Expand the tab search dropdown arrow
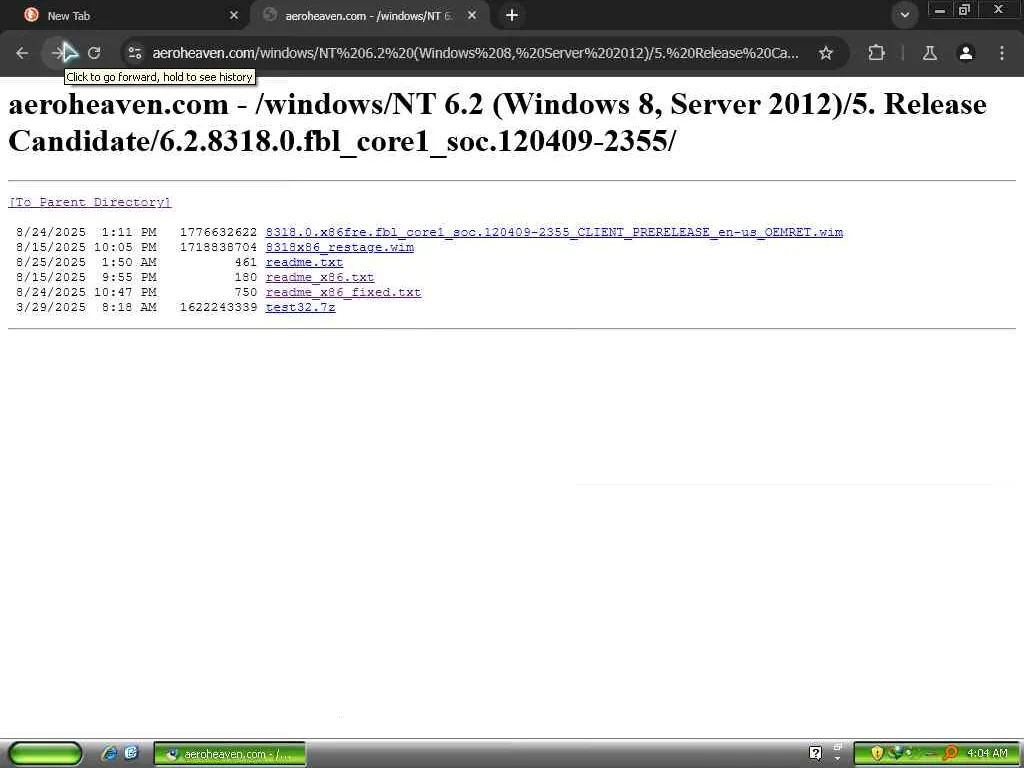The width and height of the screenshot is (1024, 768). coord(904,15)
